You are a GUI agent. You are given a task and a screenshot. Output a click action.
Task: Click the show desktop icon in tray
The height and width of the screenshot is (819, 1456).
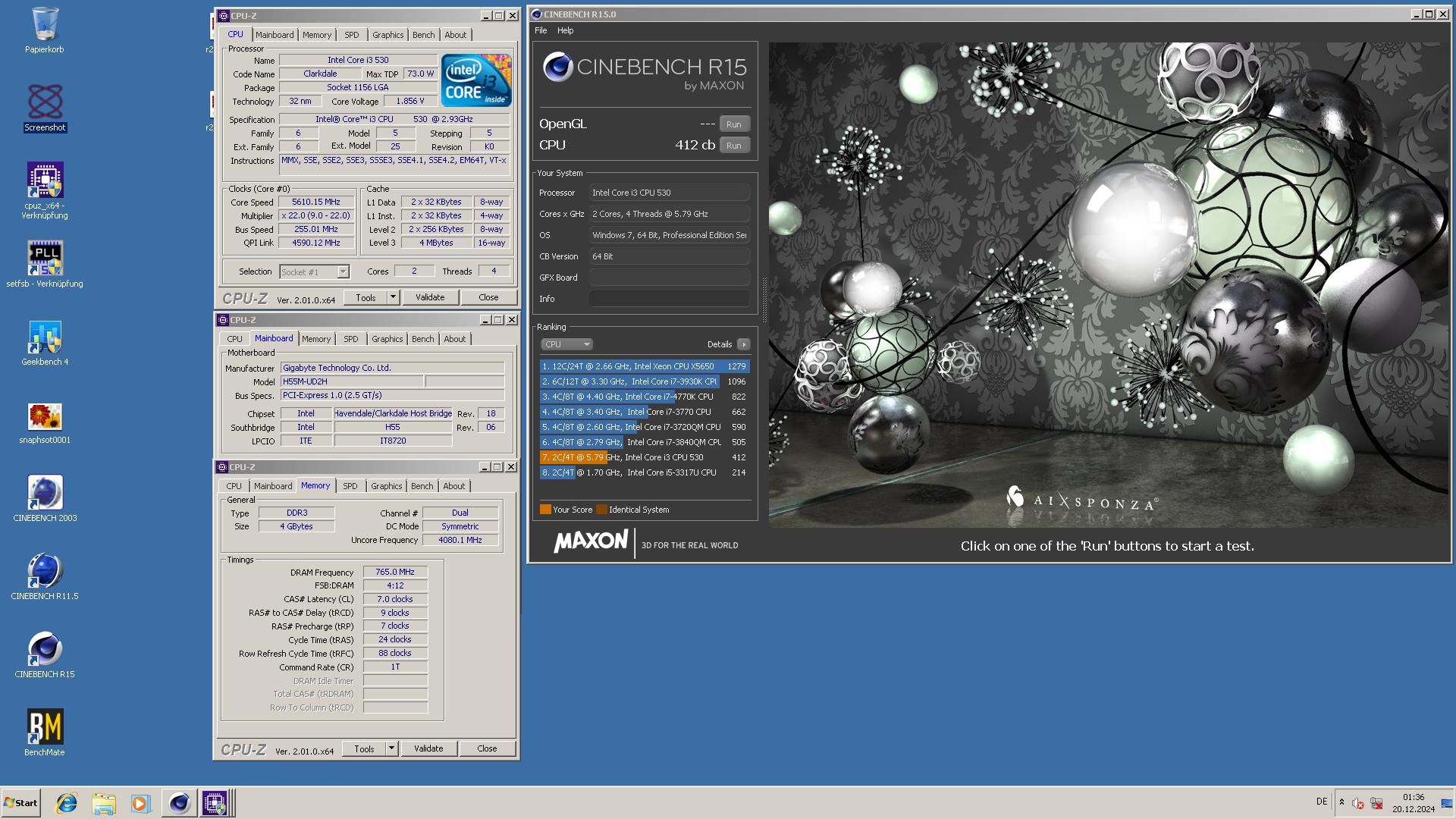pyautogui.click(x=1447, y=803)
